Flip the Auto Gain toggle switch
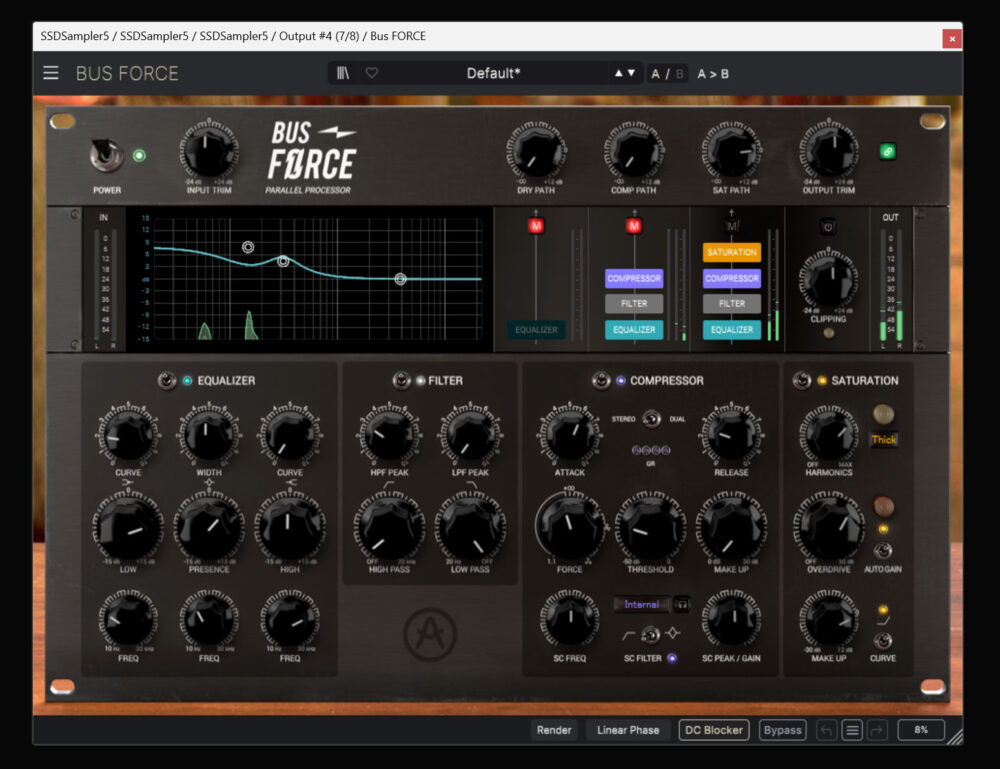Screen dimensions: 1000x769 pos(883,550)
